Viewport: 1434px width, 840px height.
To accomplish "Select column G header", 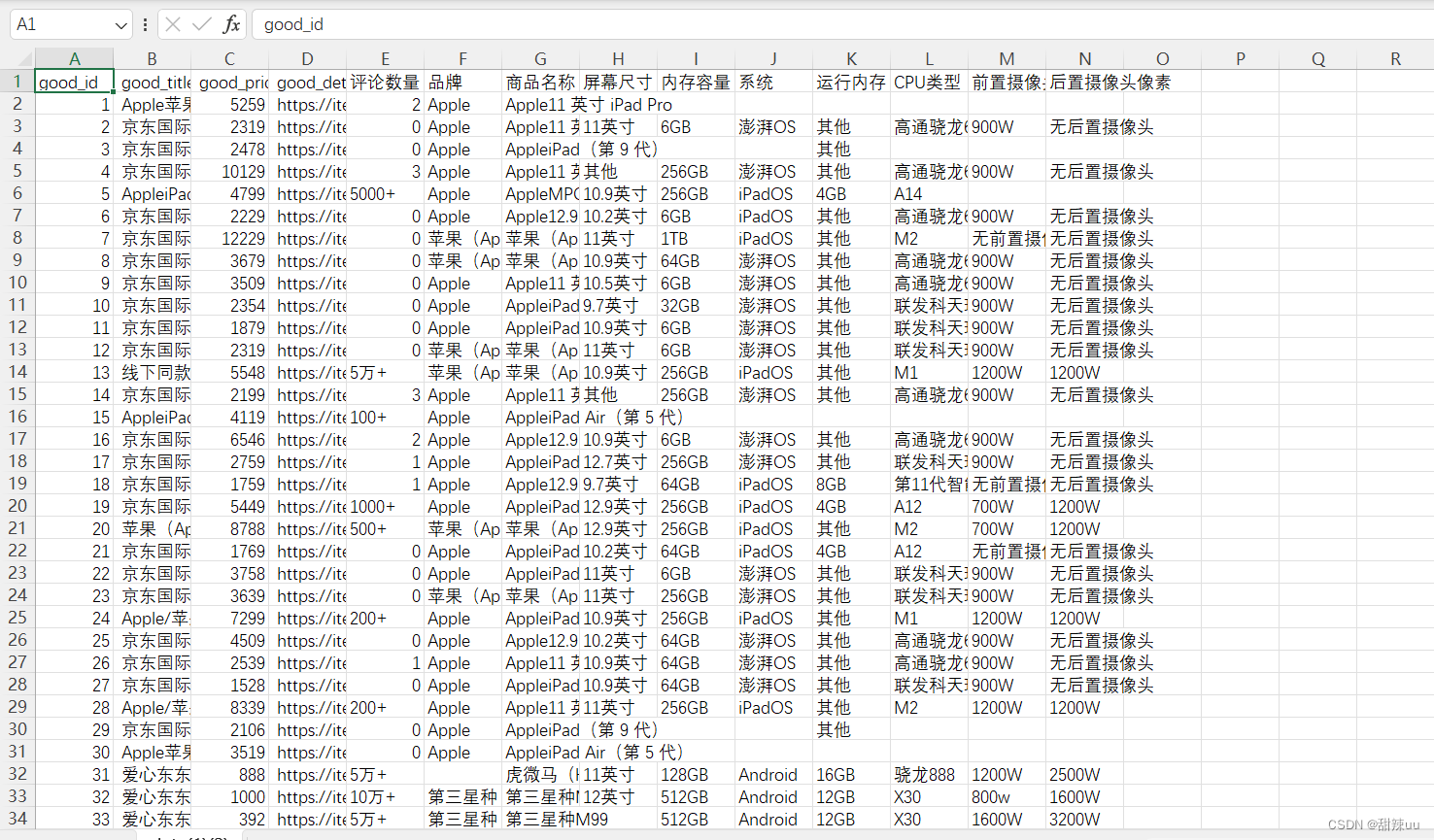I will click(x=541, y=59).
